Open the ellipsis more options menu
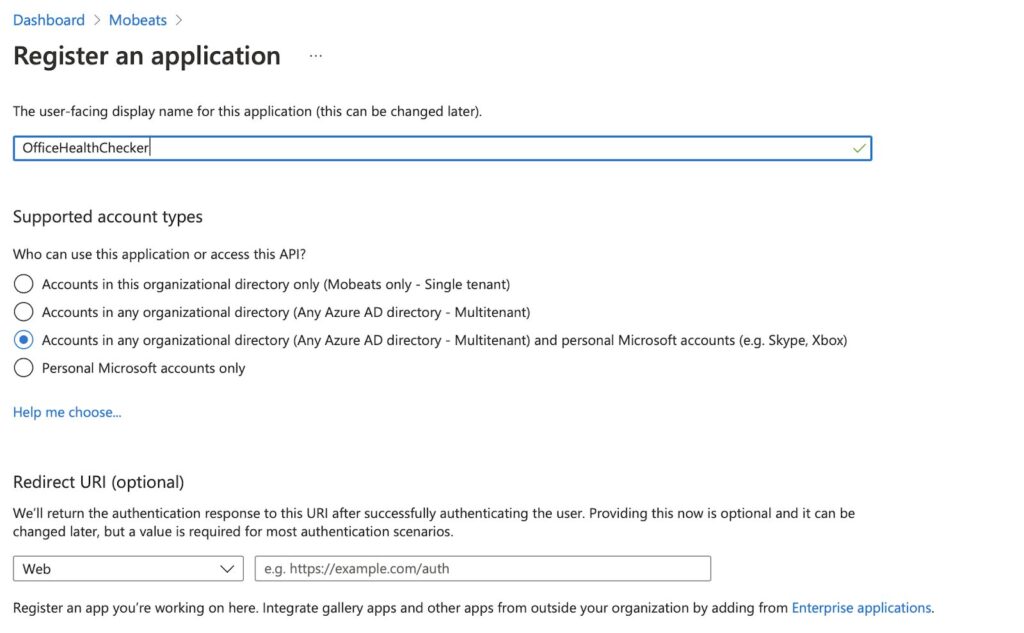The width and height of the screenshot is (1024, 633). coord(315,56)
